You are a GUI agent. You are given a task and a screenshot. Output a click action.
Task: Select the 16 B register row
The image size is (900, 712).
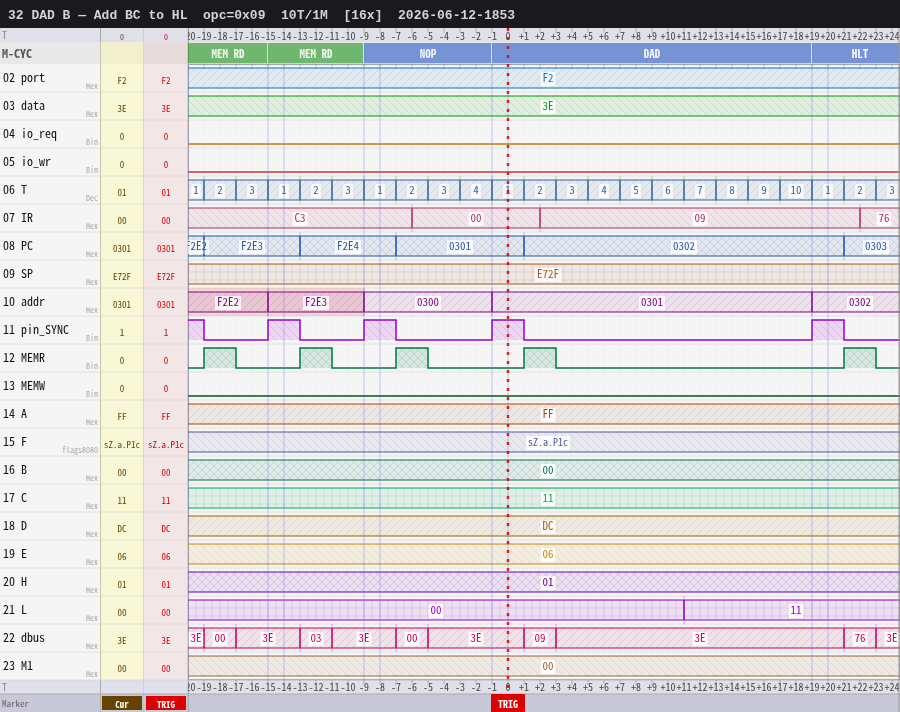pos(450,470)
